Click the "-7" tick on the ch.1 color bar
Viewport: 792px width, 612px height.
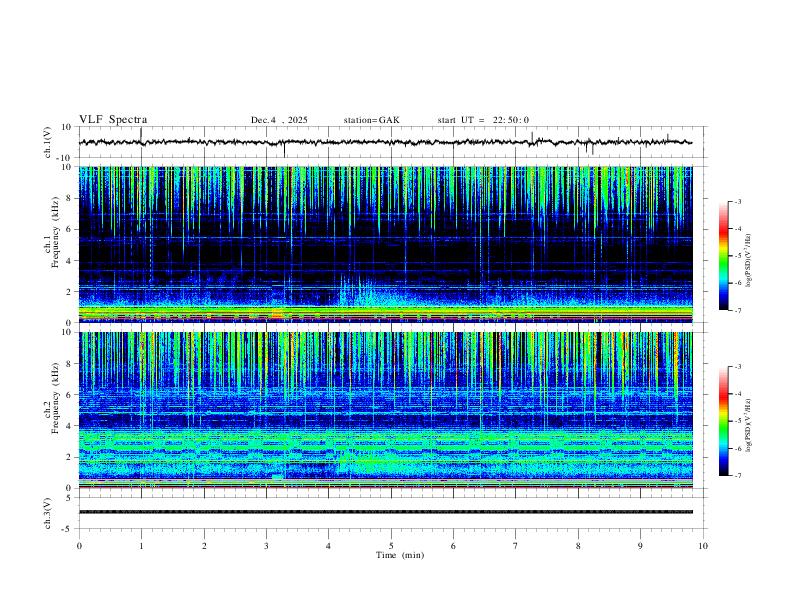tap(737, 311)
